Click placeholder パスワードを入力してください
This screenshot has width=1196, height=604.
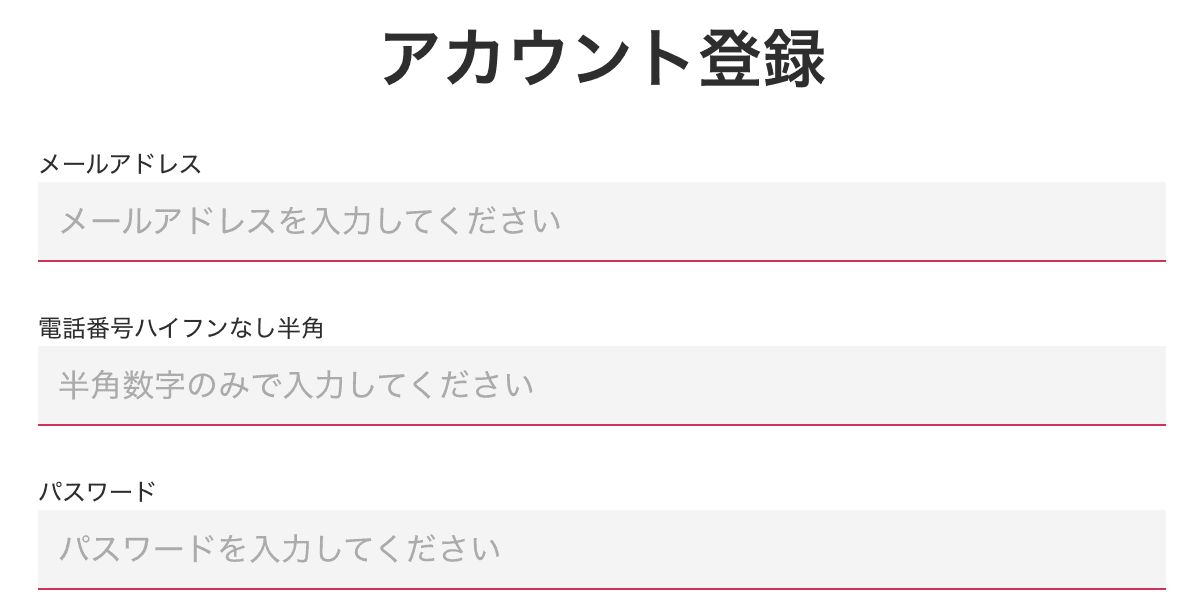click(x=279, y=549)
